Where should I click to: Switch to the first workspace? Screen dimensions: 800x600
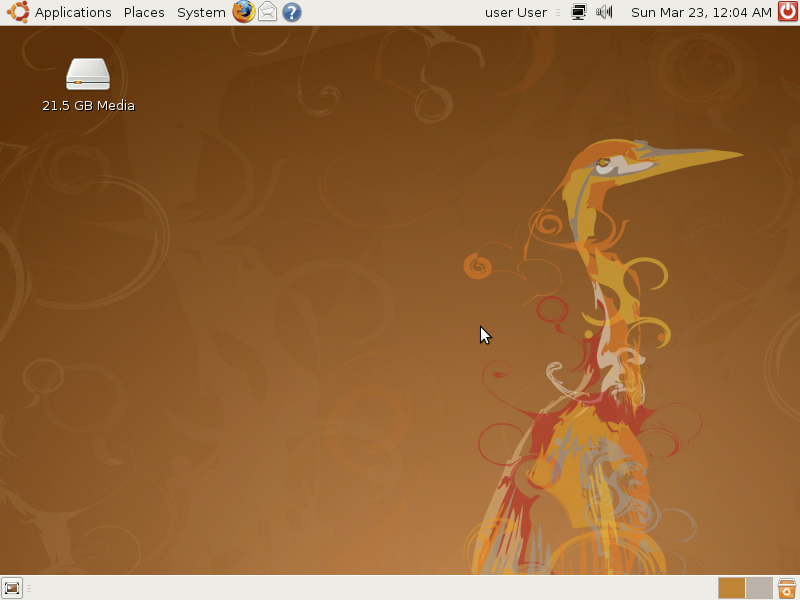(732, 588)
